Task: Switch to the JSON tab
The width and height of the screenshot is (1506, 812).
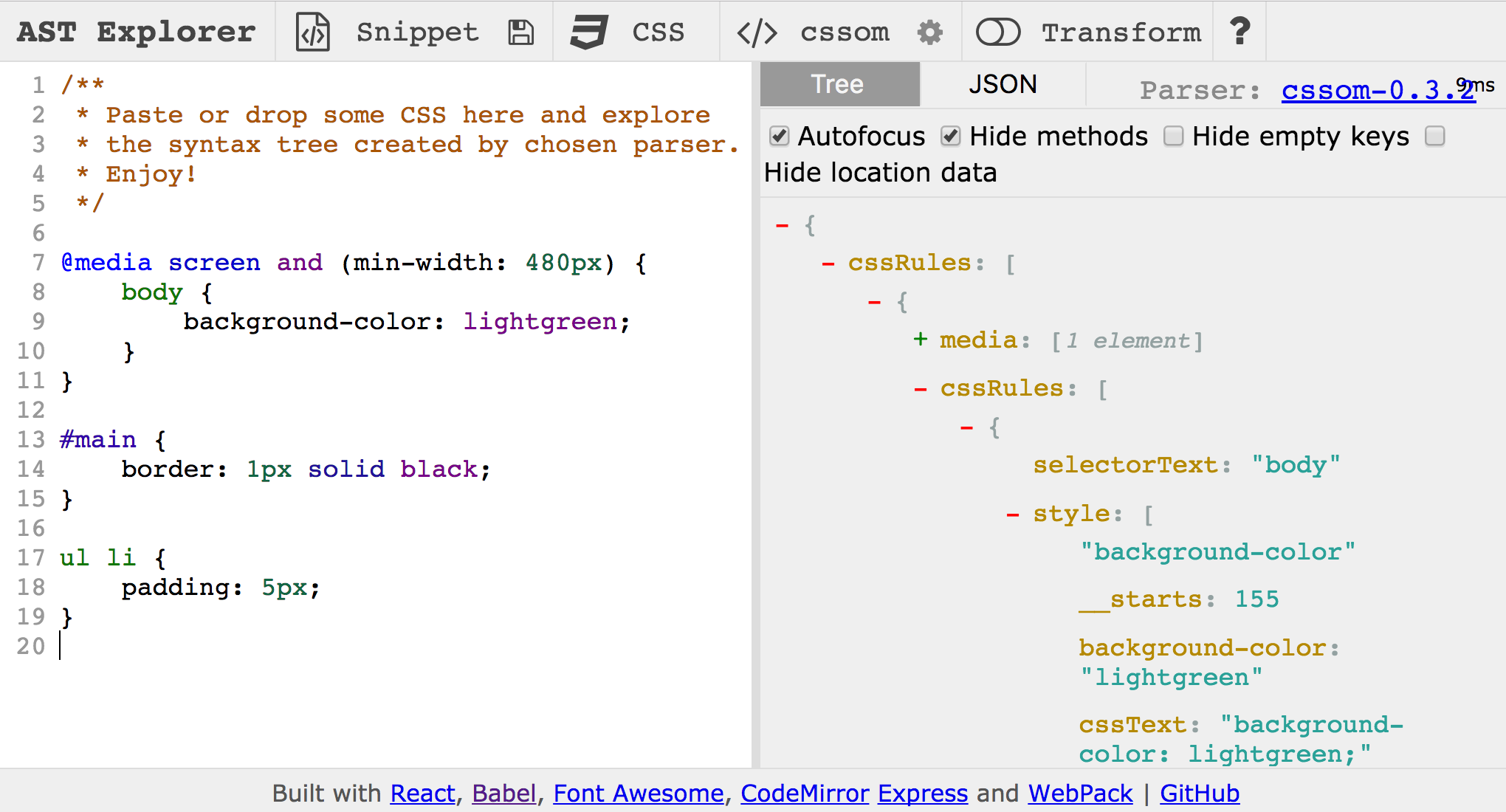Action: pos(1003,85)
